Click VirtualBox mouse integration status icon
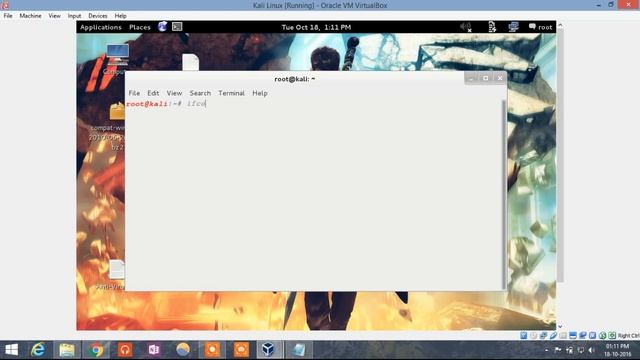The width and height of the screenshot is (640, 360). (x=602, y=336)
